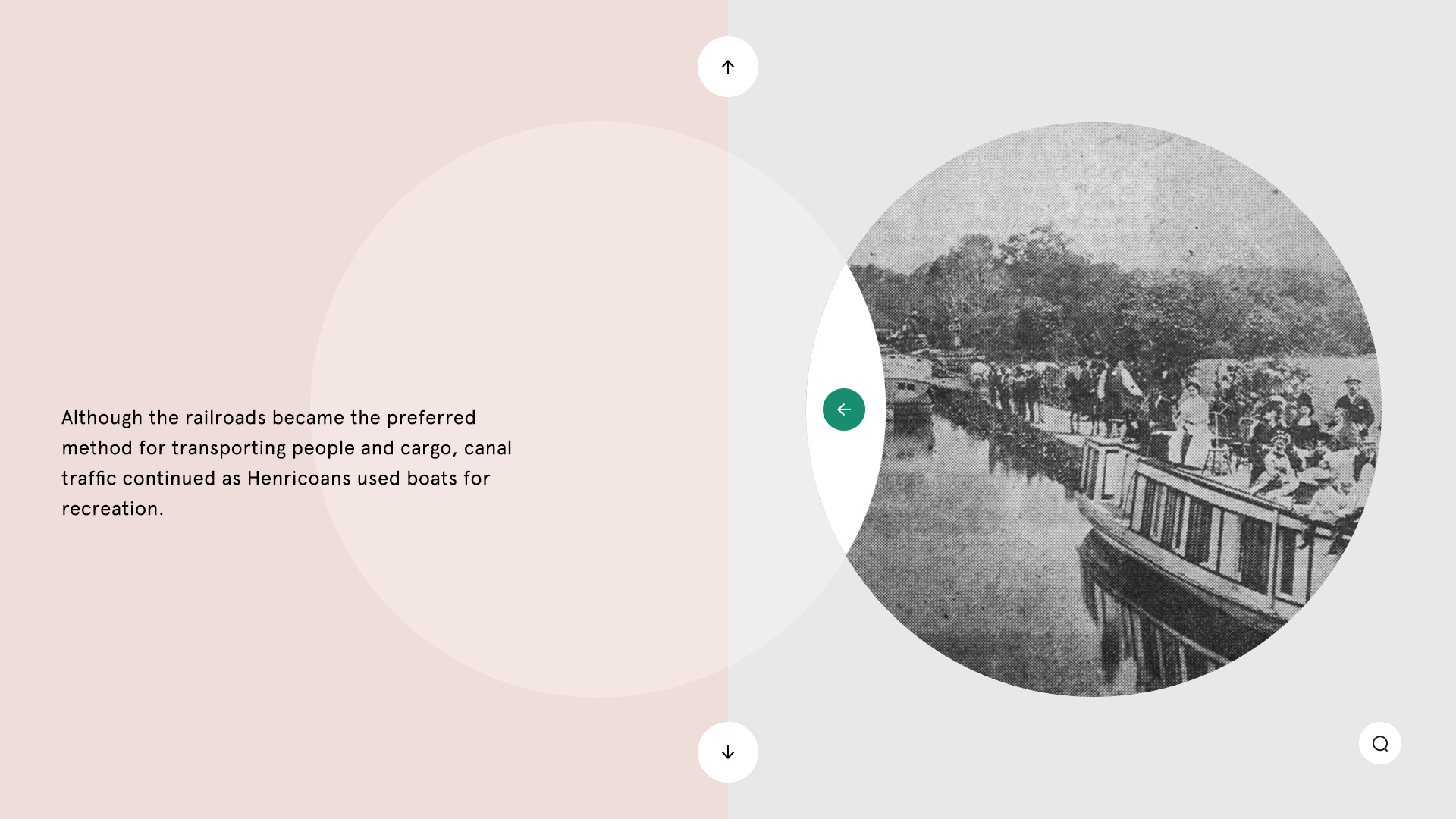1456x819 pixels.
Task: Click the green left arrow button
Action: click(844, 409)
